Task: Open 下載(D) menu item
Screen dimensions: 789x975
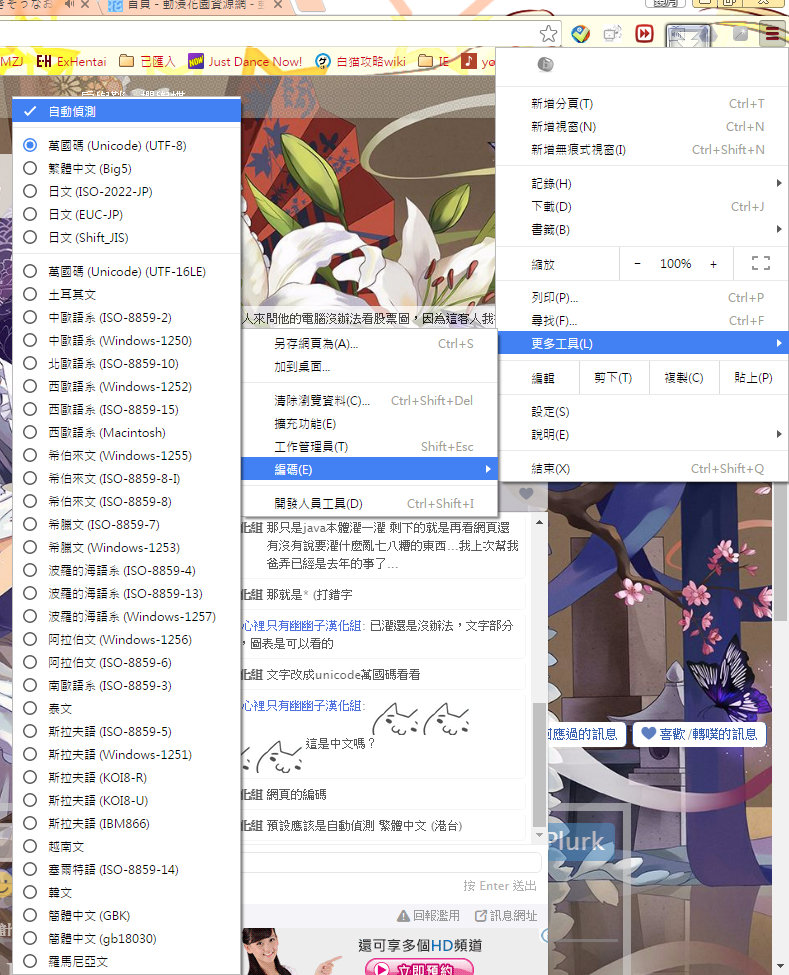Action: tap(642, 206)
